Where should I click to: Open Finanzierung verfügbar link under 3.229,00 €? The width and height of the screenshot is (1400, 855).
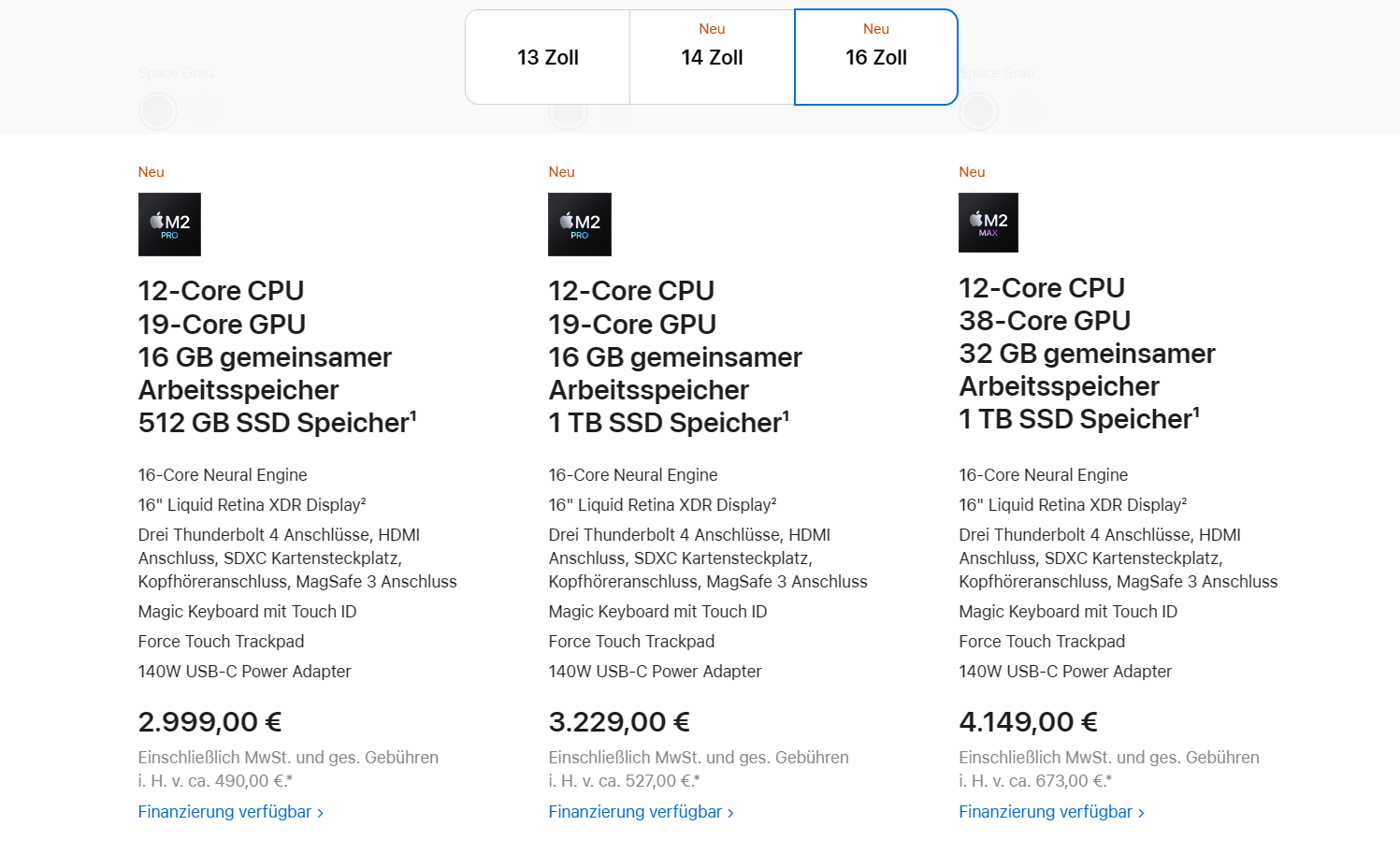pos(642,812)
